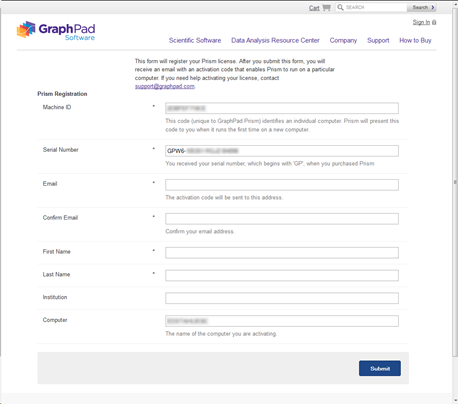Click the Prism Registration heading

click(62, 94)
